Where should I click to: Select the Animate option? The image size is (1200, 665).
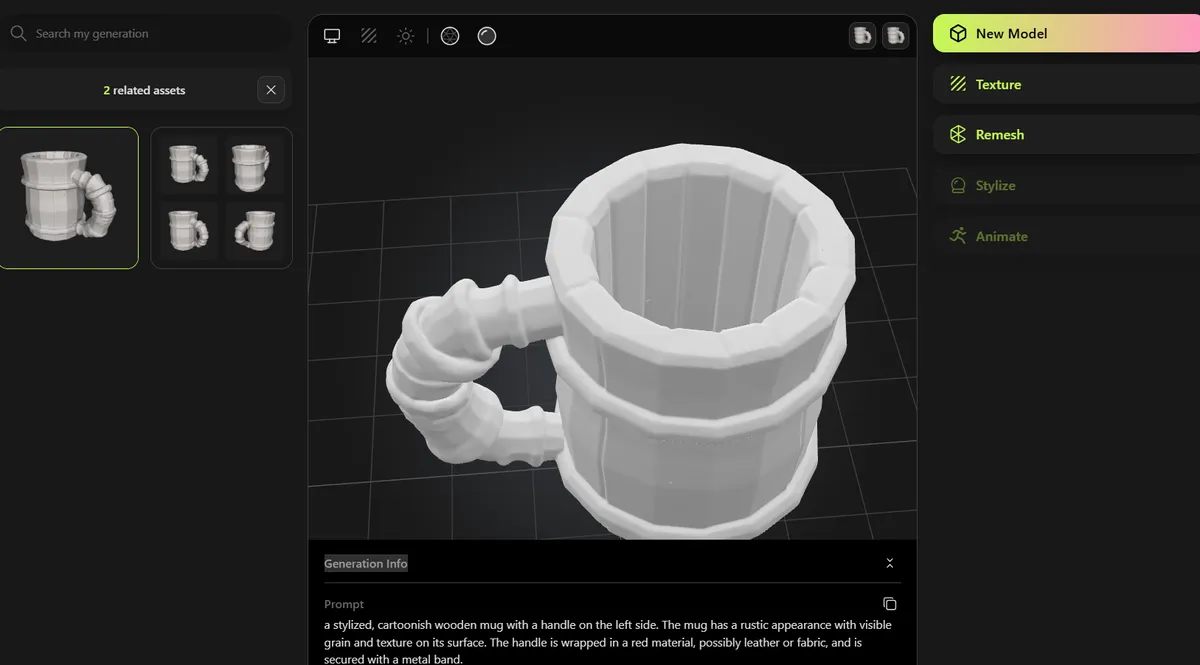click(1066, 236)
